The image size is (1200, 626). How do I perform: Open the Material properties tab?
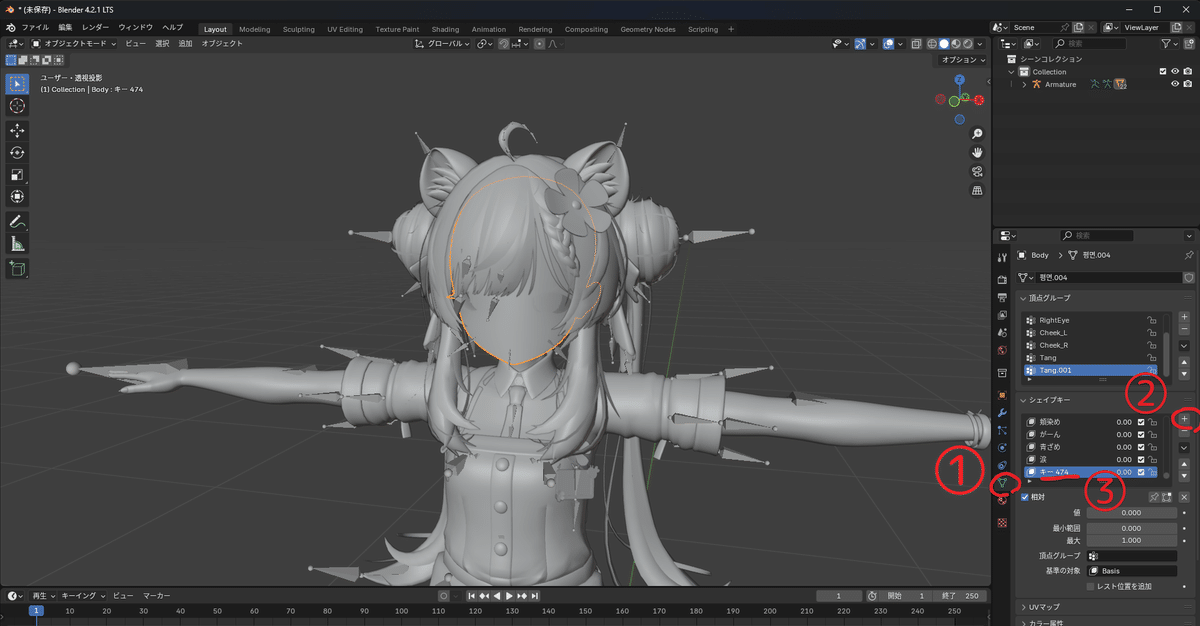pyautogui.click(x=1002, y=501)
